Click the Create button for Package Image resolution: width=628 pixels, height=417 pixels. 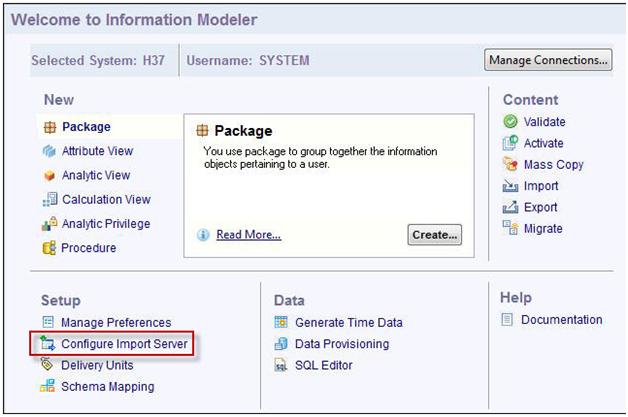point(435,235)
